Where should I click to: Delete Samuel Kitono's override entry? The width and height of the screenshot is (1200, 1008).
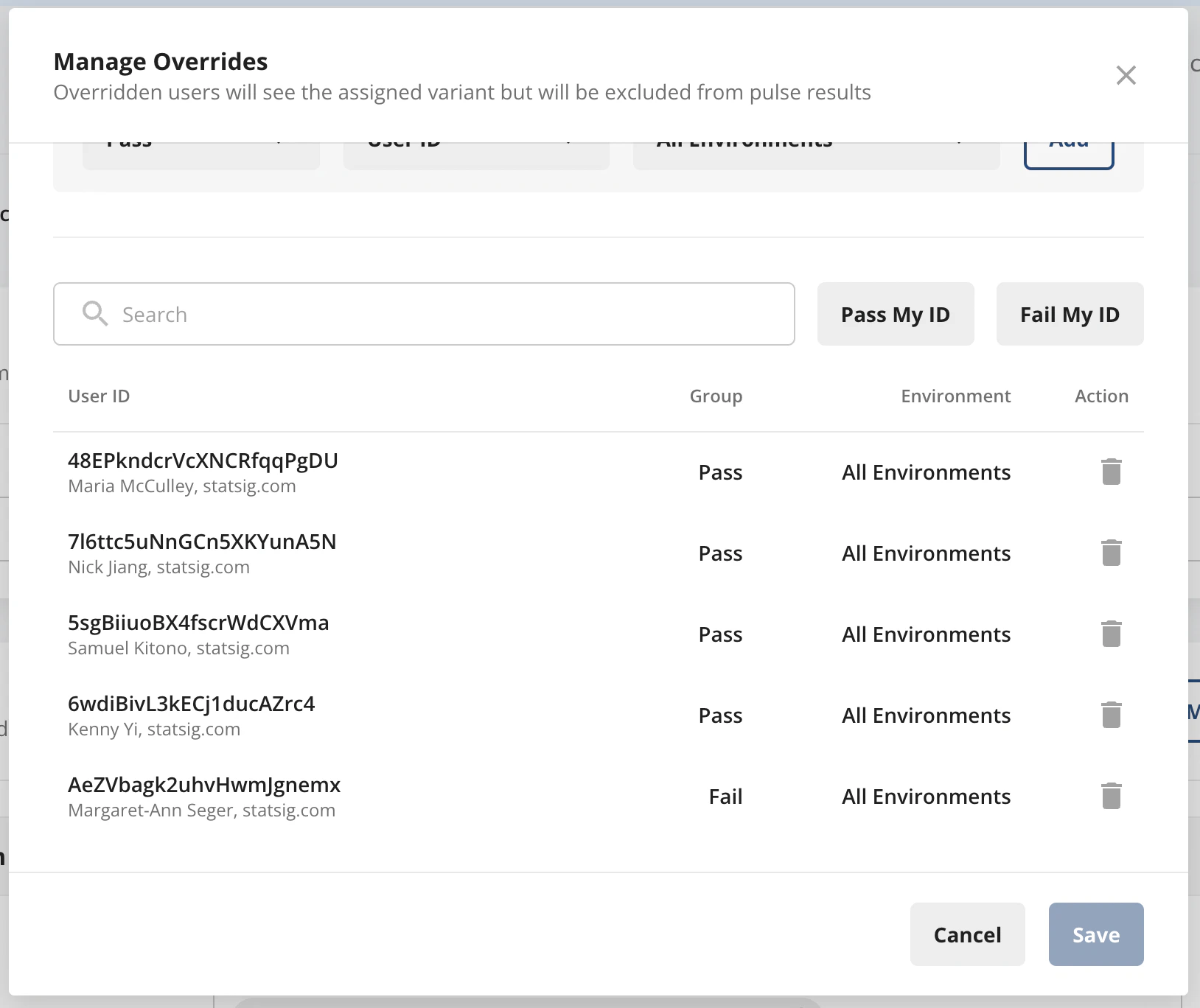click(x=1110, y=634)
